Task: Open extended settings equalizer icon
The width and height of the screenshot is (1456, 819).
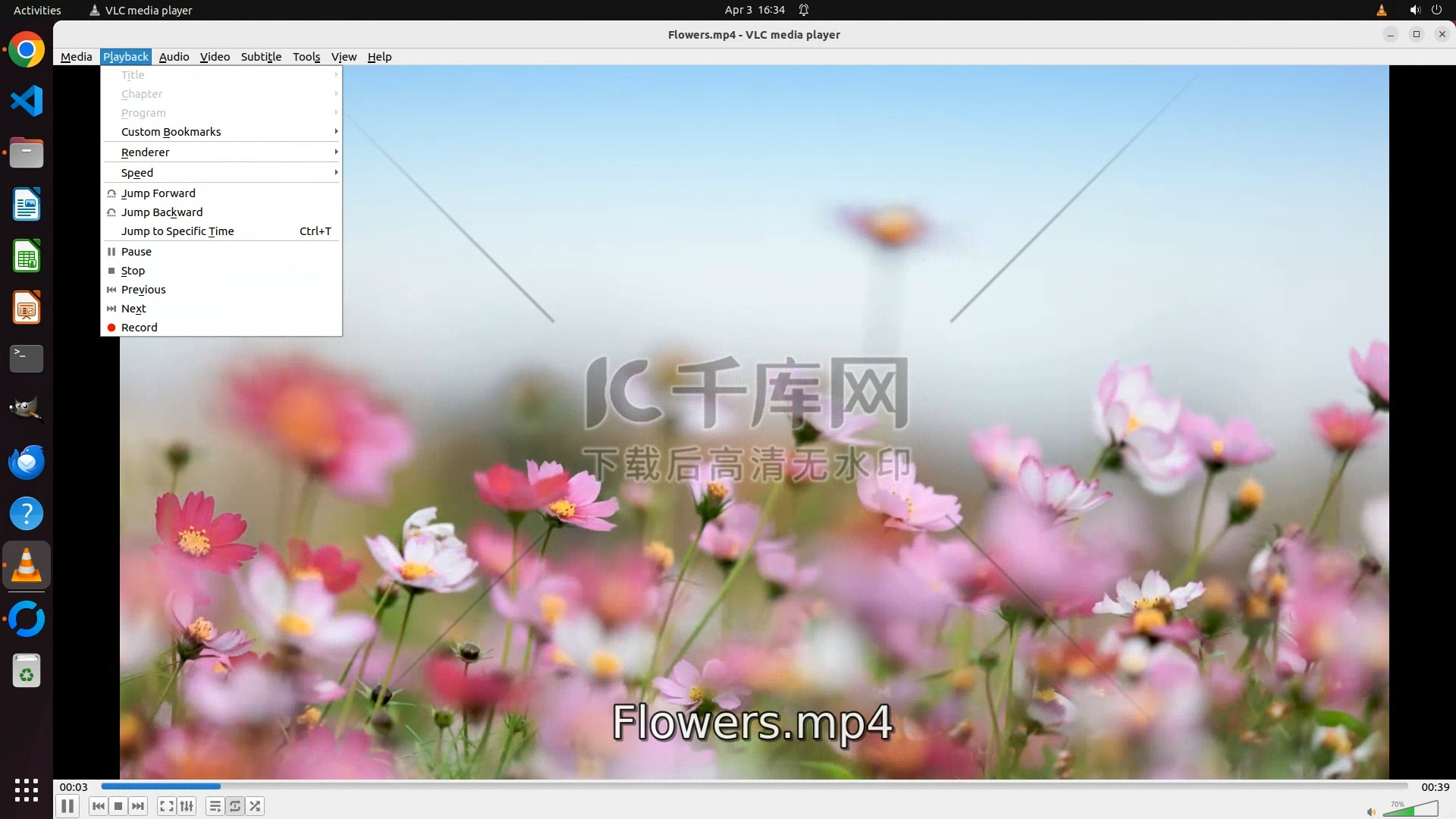Action: click(x=187, y=806)
